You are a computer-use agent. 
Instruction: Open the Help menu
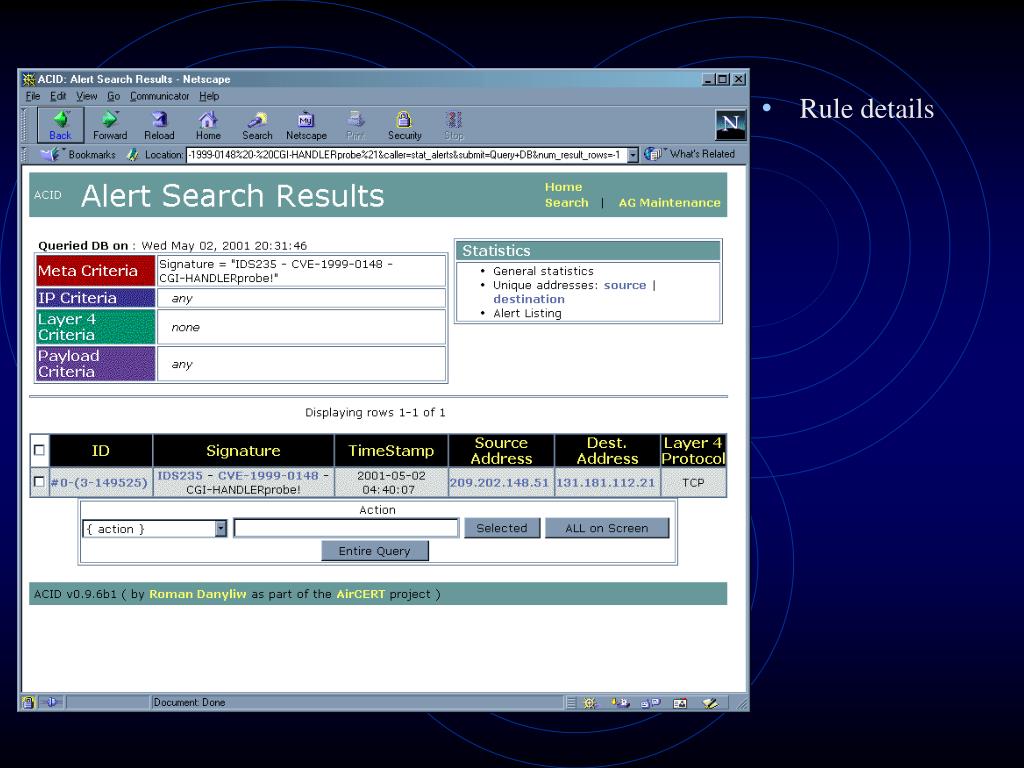coord(209,97)
